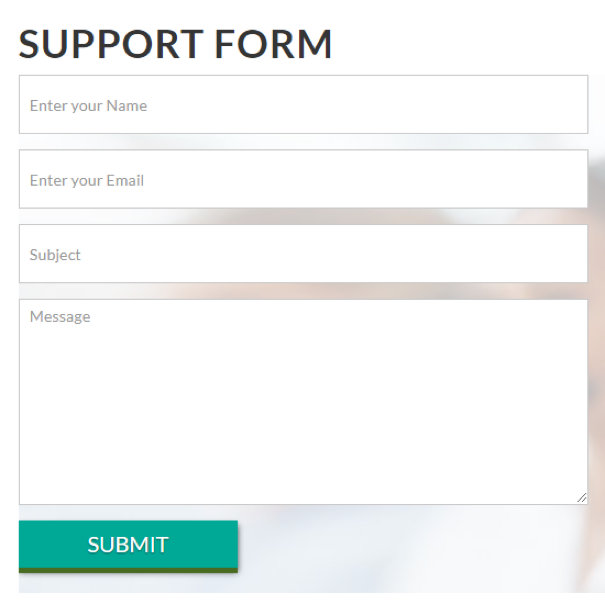Click inside the Message text area
Viewport: 605px width, 616px height.
(x=303, y=402)
